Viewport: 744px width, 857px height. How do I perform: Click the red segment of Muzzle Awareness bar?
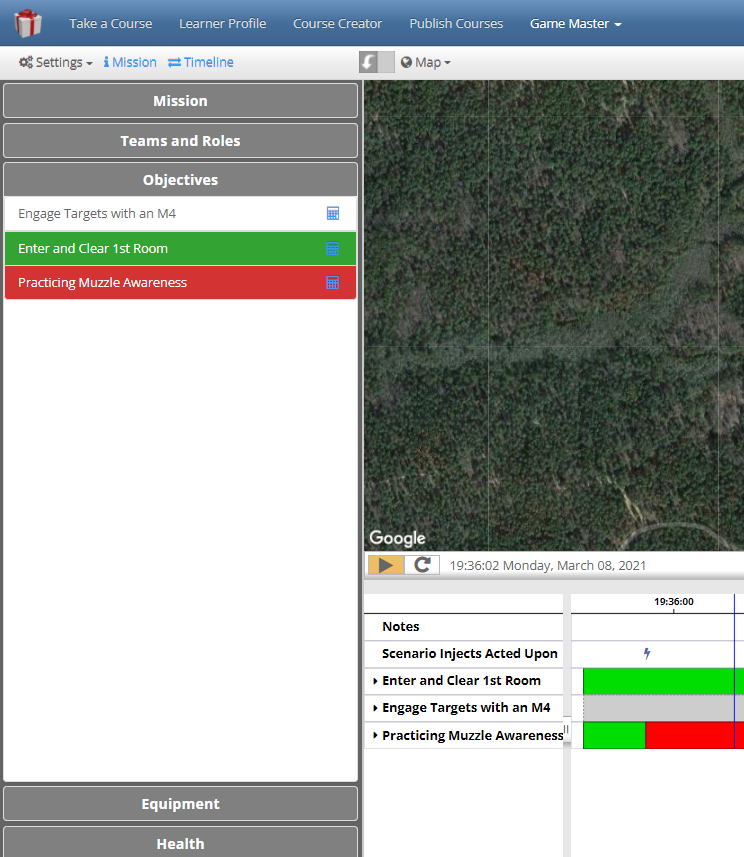pos(694,735)
